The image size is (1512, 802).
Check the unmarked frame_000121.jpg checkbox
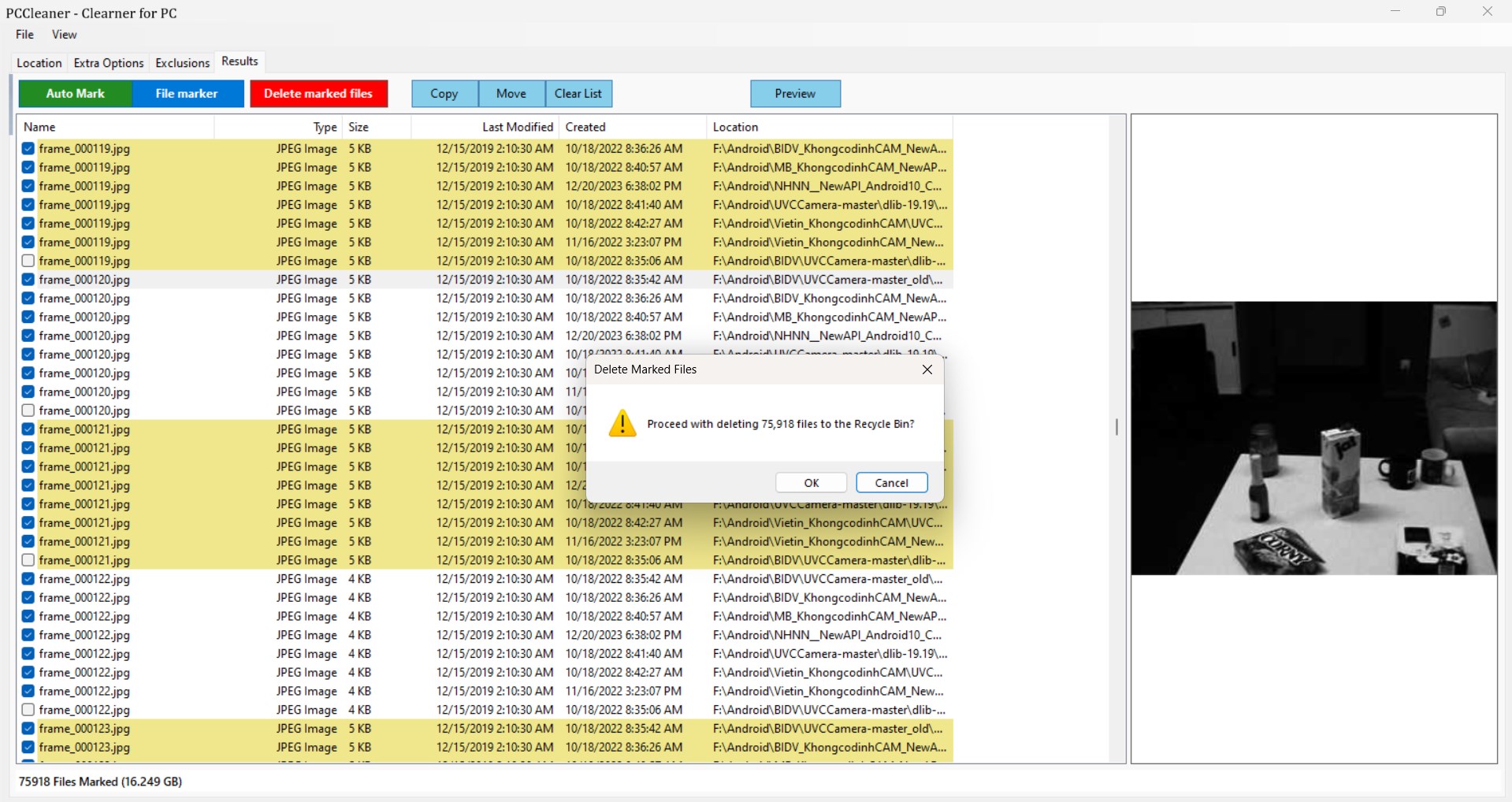pyautogui.click(x=28, y=560)
